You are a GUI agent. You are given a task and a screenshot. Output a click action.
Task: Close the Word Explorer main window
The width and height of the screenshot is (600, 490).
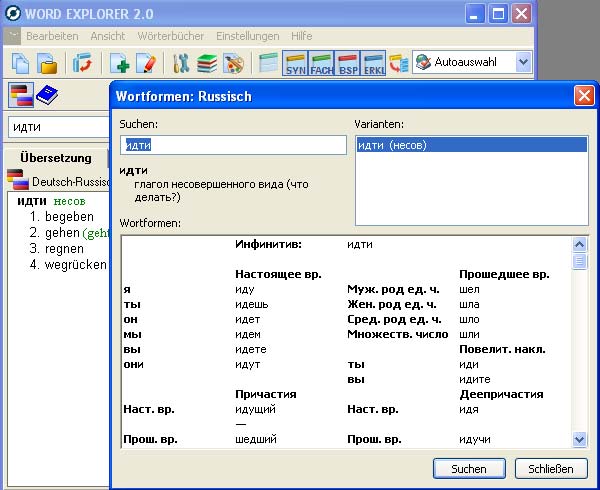pyautogui.click(x=522, y=14)
